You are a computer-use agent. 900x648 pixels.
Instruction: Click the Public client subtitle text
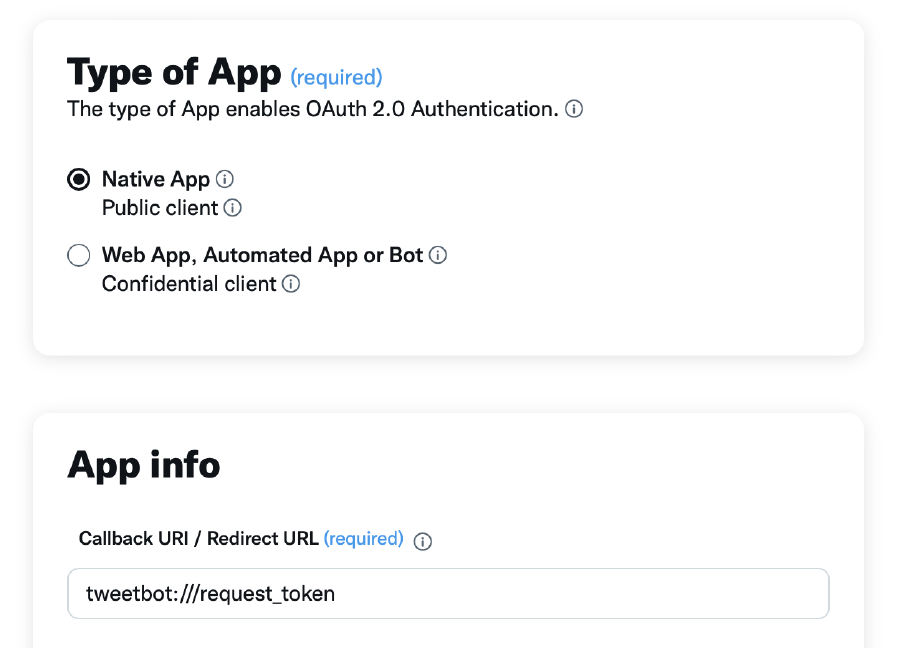pyautogui.click(x=160, y=208)
